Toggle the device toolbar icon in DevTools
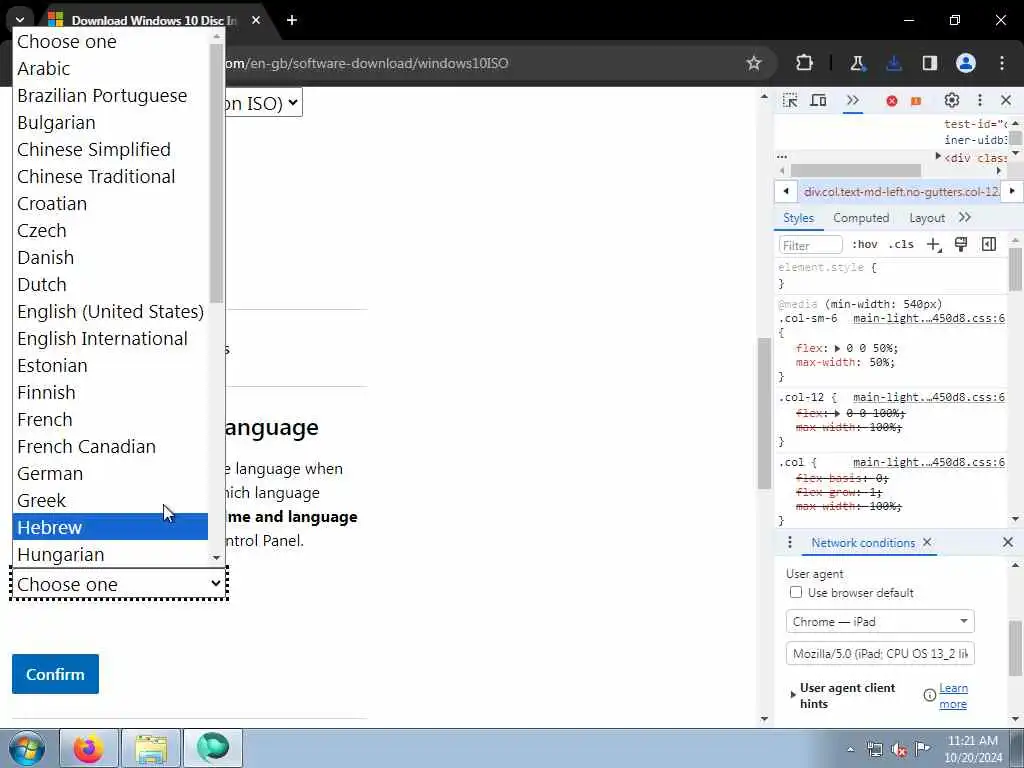1024x768 pixels. (818, 101)
